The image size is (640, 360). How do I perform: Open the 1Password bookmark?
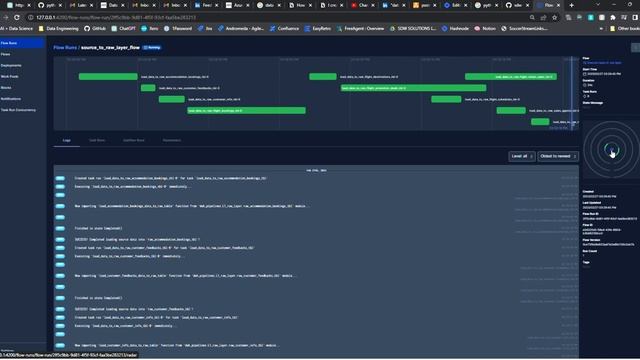pyautogui.click(x=178, y=29)
